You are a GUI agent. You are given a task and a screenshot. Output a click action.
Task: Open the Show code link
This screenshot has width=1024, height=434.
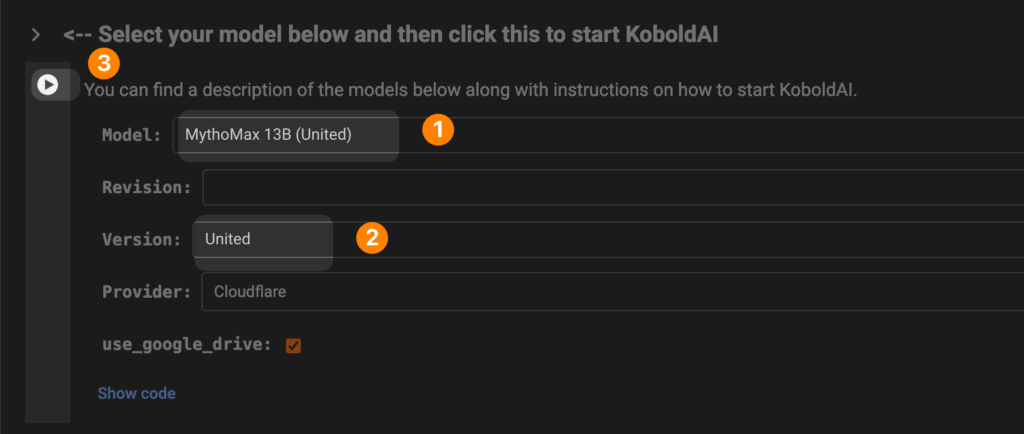pos(136,393)
